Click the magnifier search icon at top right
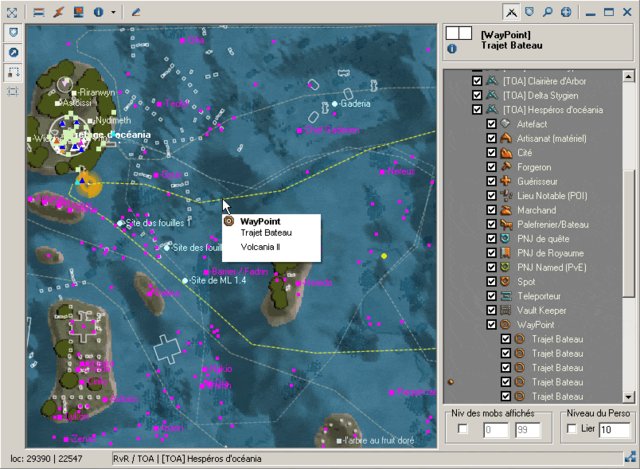Image resolution: width=640 pixels, height=469 pixels. coord(548,12)
